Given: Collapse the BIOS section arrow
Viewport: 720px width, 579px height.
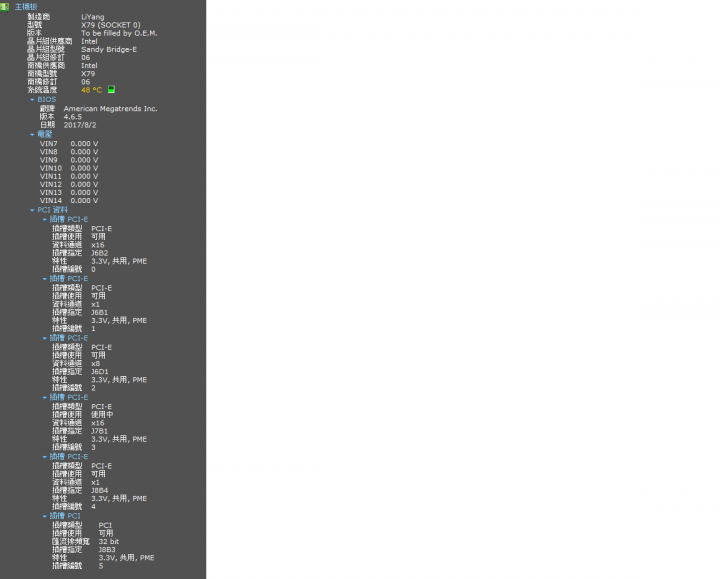Looking at the screenshot, I should pyautogui.click(x=32, y=100).
